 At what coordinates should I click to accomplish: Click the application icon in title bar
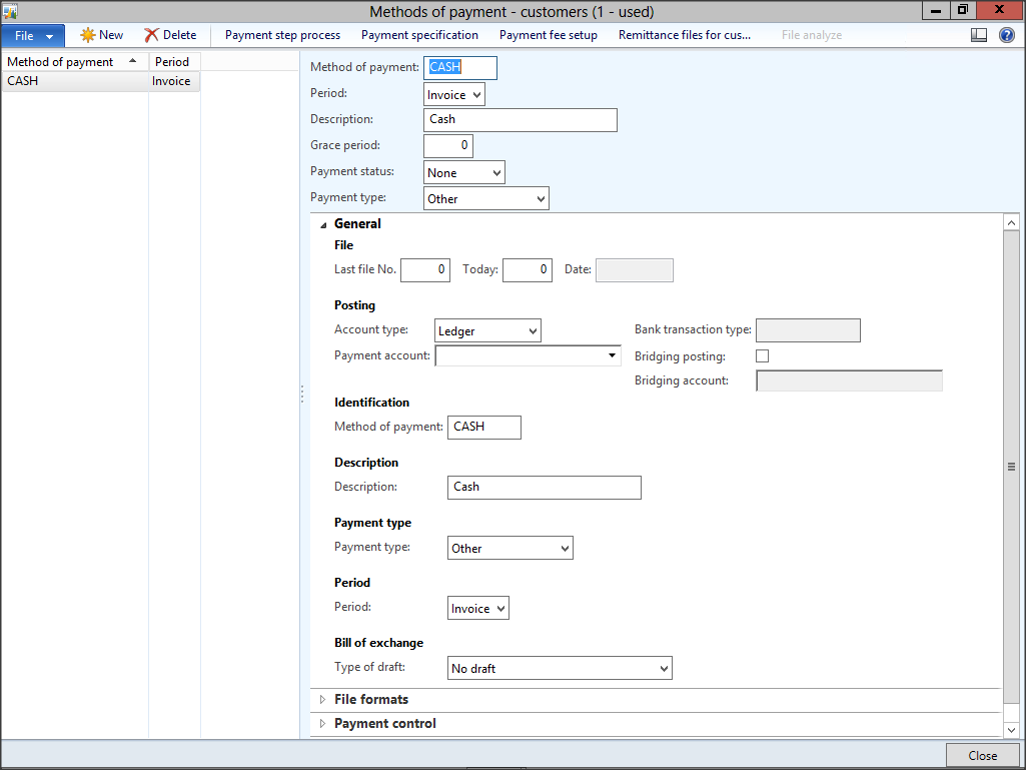pos(10,11)
